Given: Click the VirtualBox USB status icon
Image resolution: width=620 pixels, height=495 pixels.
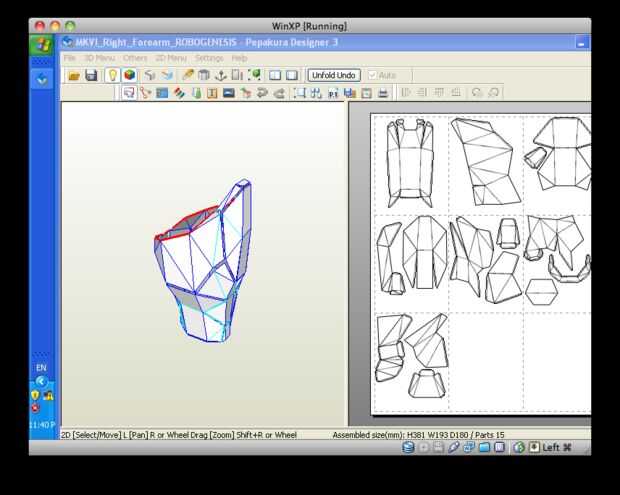Looking at the screenshot, I should click(453, 447).
